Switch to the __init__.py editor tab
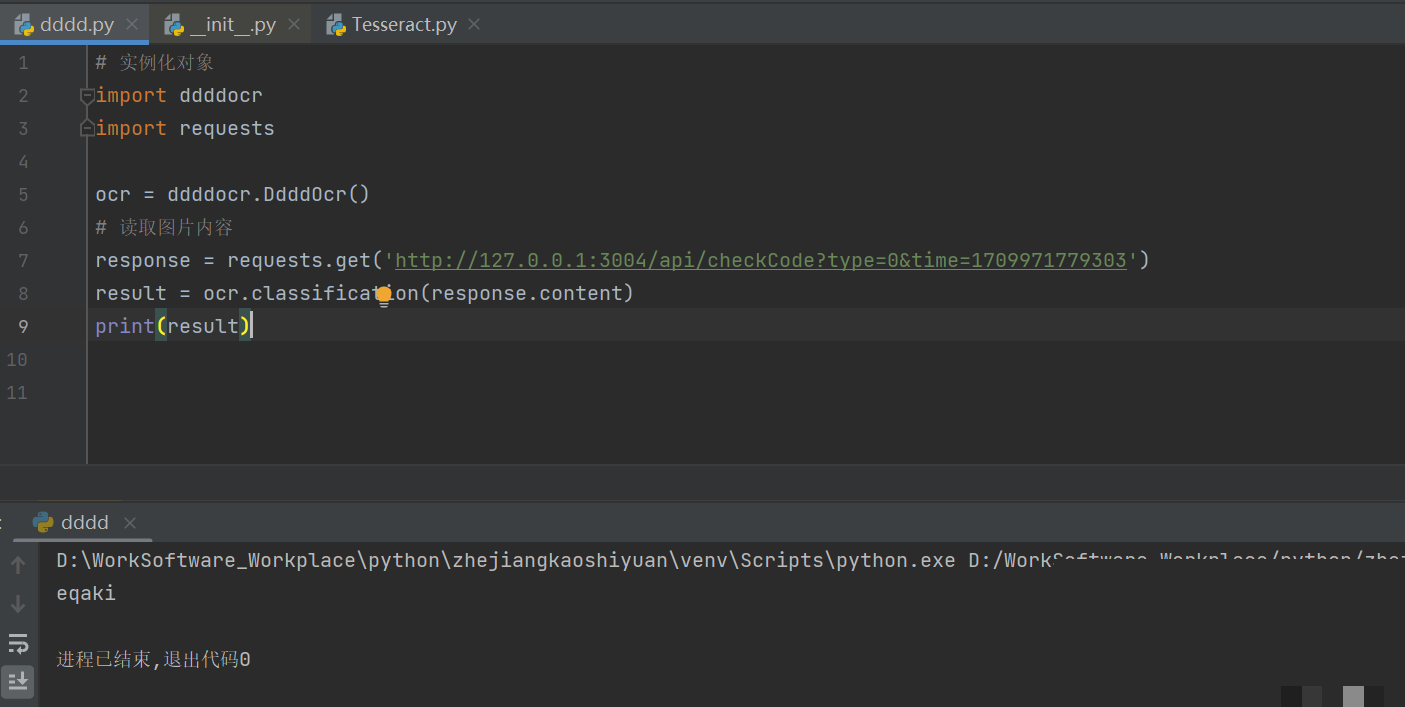 coord(232,25)
